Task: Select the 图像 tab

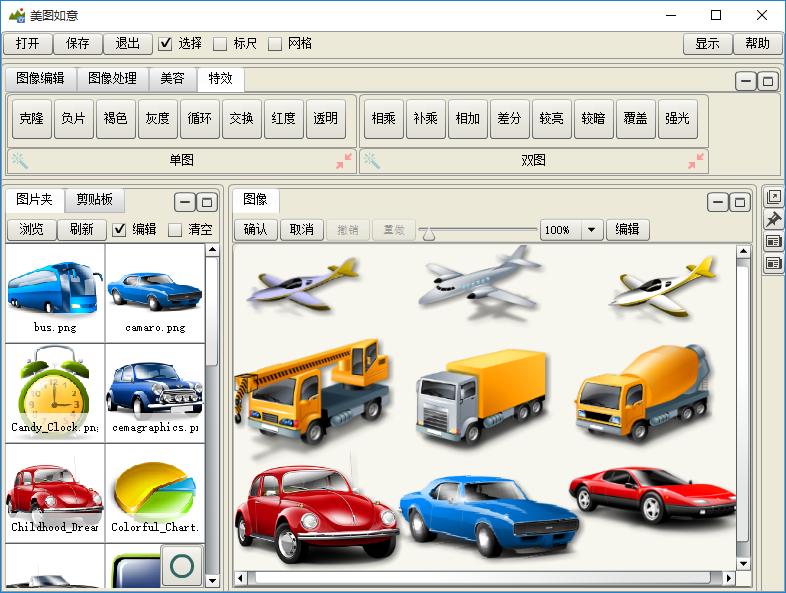Action: click(x=256, y=200)
